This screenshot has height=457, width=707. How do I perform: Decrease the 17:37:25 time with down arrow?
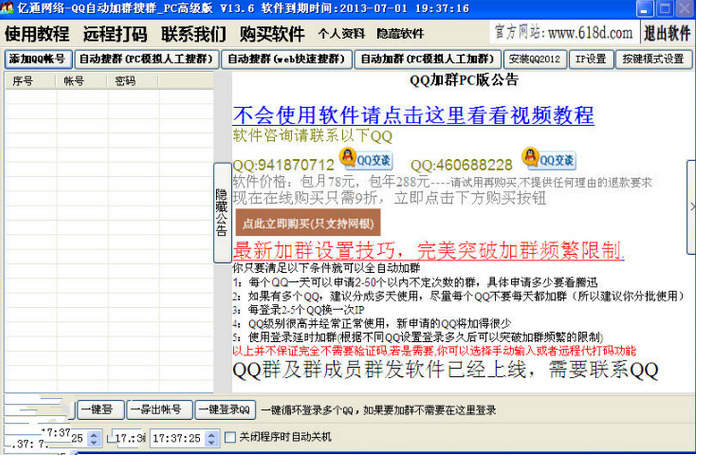(x=212, y=442)
